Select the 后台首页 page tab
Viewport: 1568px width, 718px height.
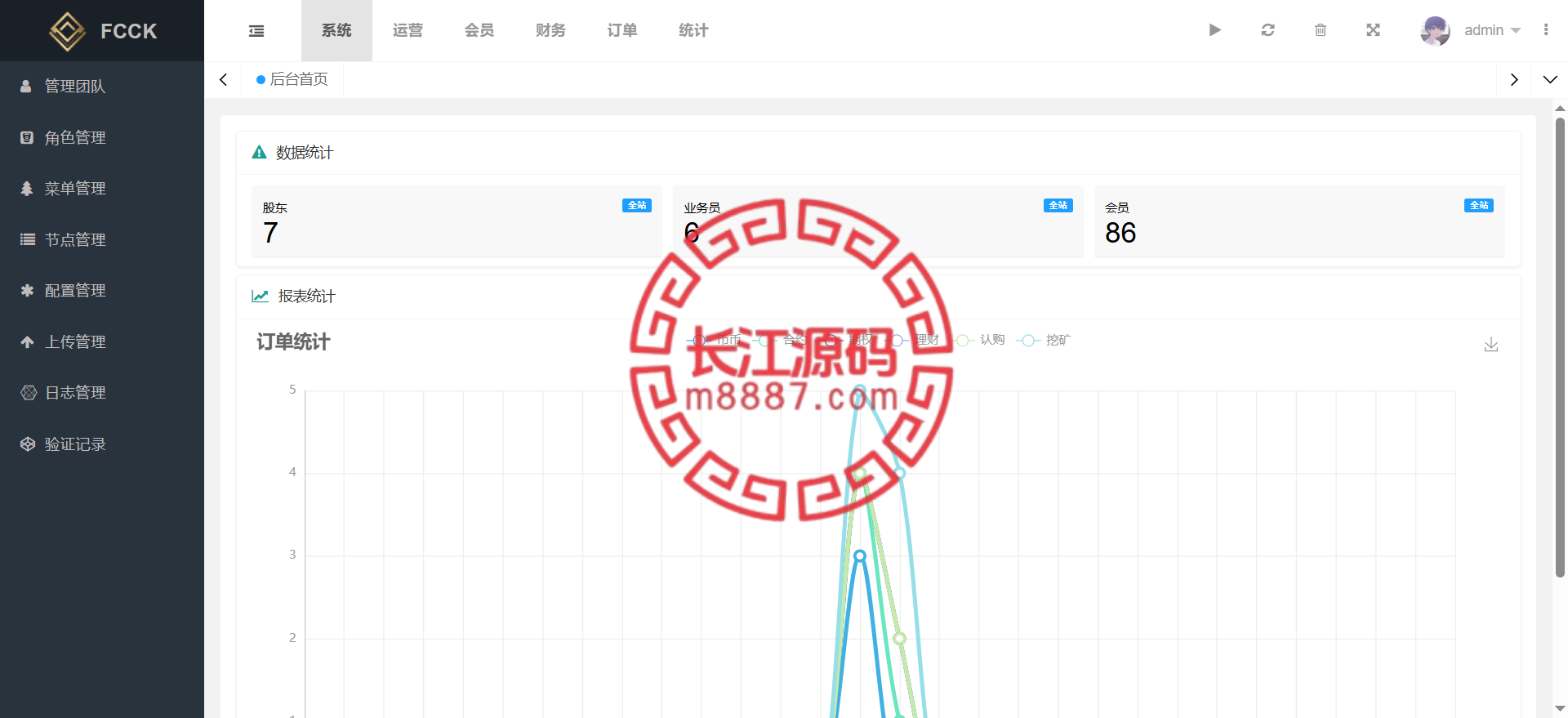pyautogui.click(x=292, y=80)
